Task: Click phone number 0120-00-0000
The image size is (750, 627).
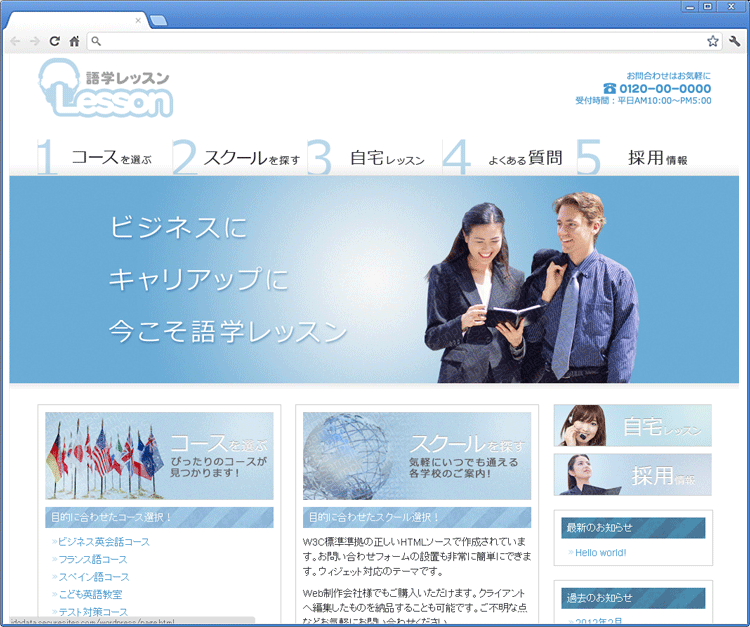Action: point(665,88)
